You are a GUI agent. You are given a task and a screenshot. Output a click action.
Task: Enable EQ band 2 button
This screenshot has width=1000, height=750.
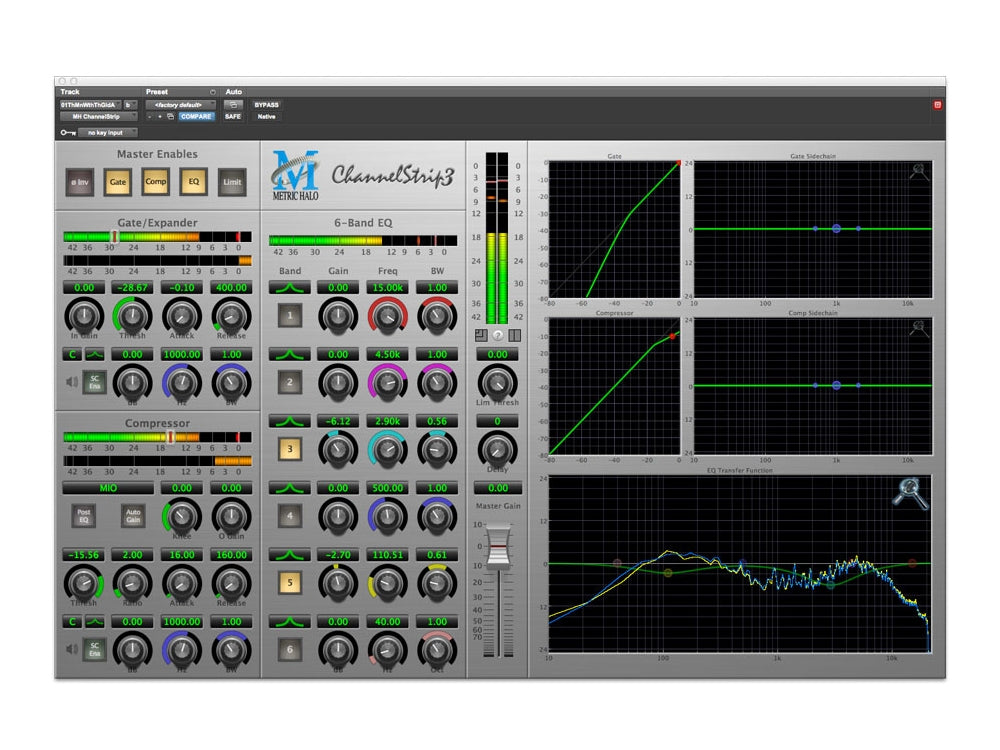tap(290, 382)
